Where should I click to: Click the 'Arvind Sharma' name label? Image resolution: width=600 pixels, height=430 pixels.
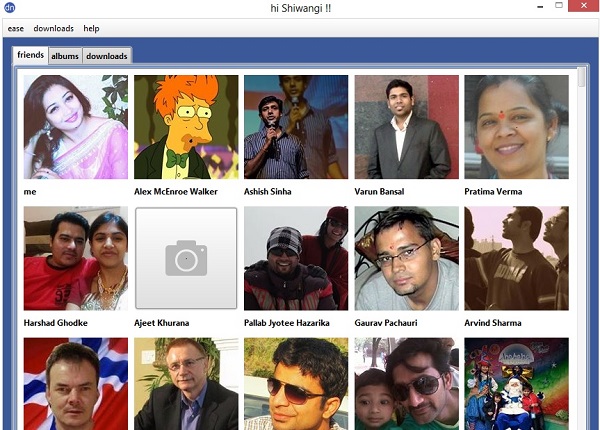493,323
